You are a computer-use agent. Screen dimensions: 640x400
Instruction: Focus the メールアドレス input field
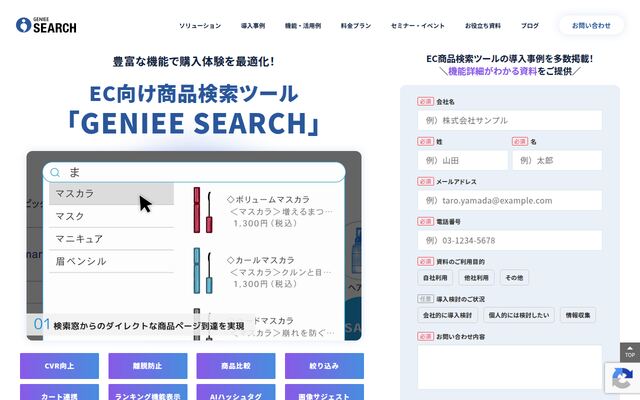pos(509,200)
